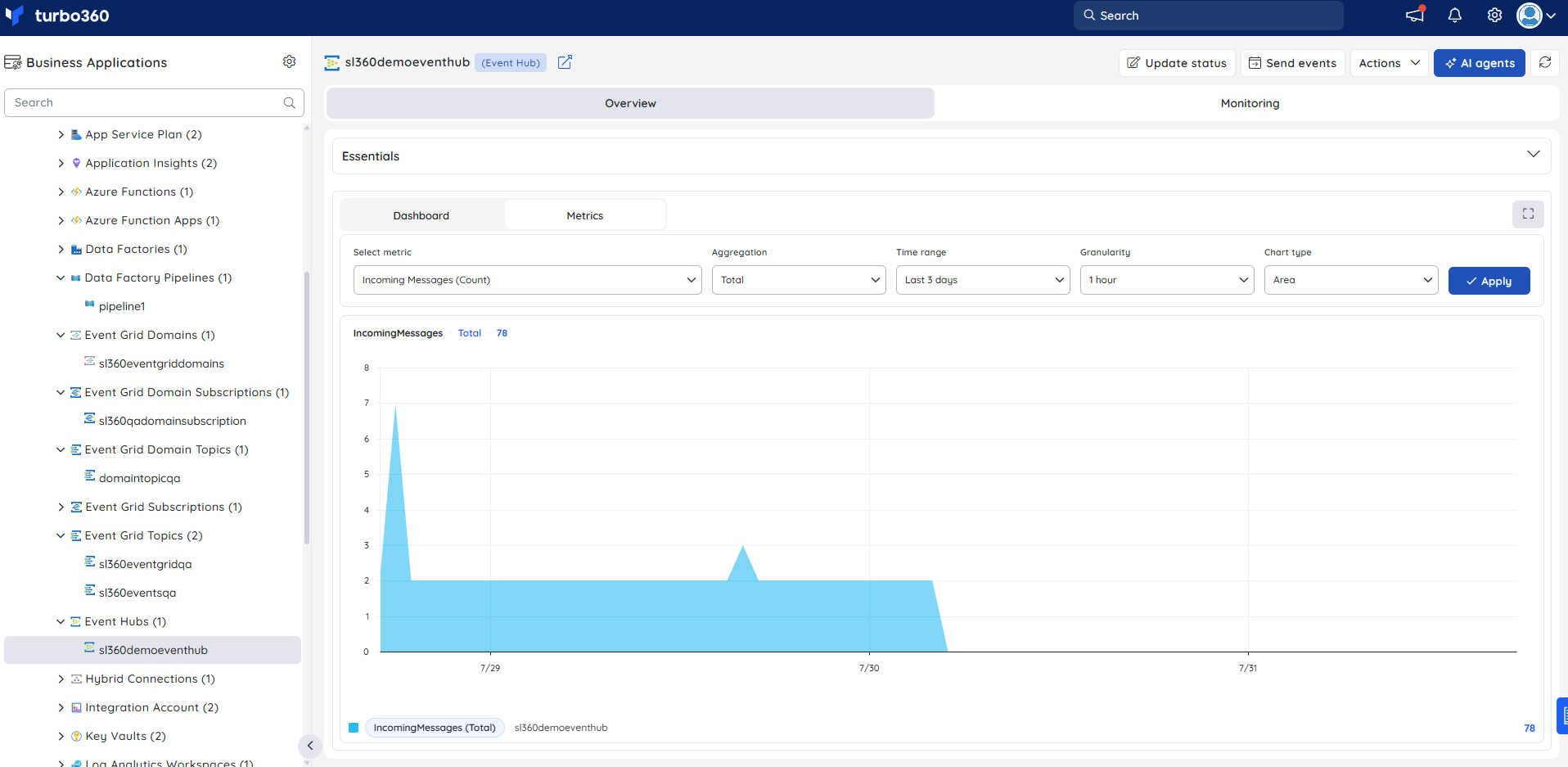Open the Select metric dropdown
The image size is (1568, 767).
[527, 280]
